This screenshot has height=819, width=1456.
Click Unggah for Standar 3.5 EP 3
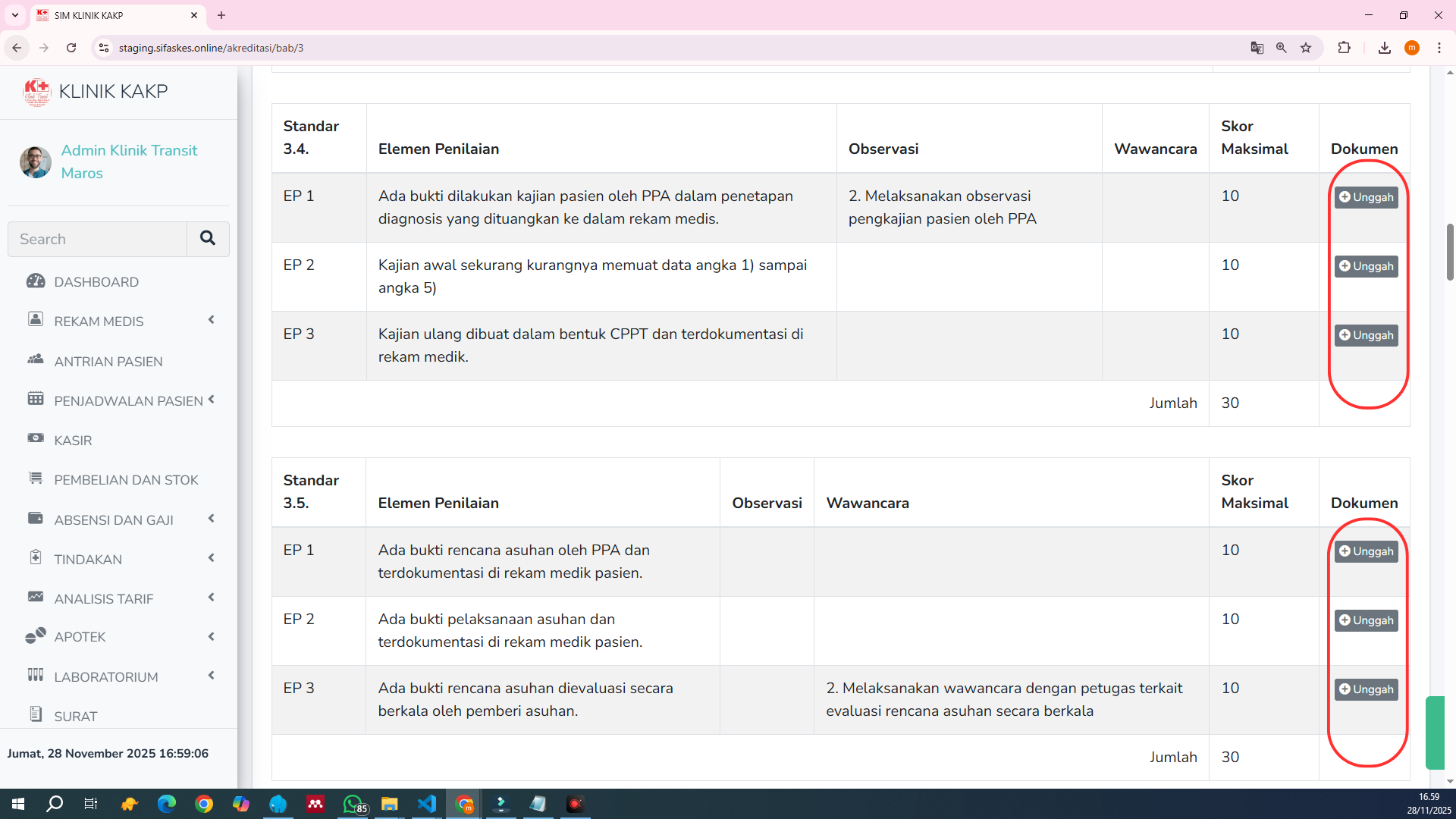pyautogui.click(x=1366, y=689)
